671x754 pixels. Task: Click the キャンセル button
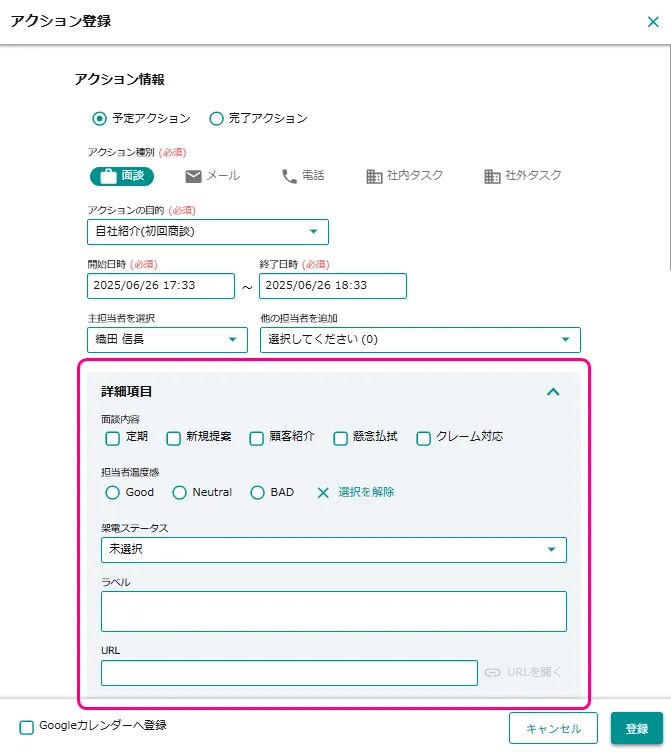tap(553, 728)
